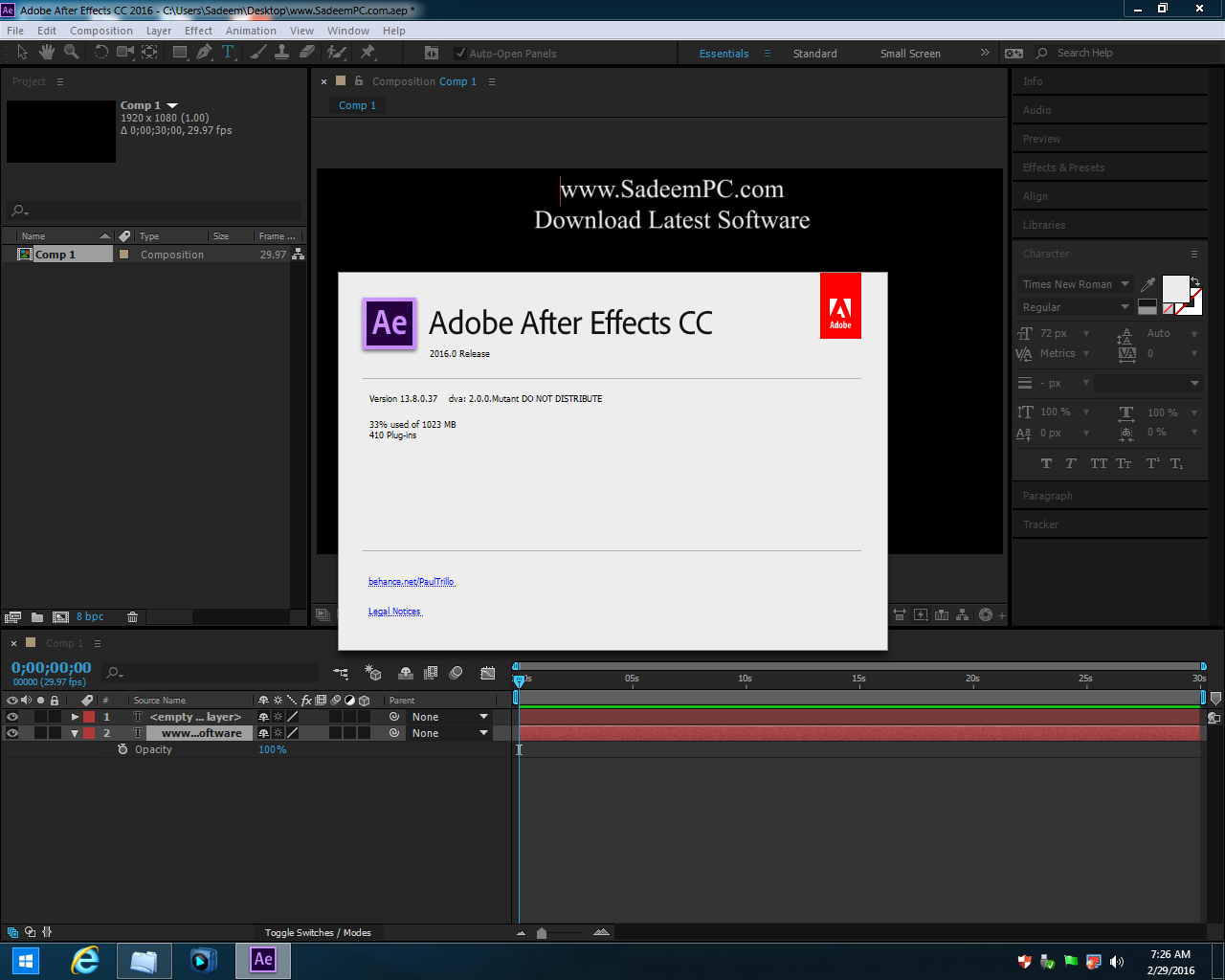Viewport: 1225px width, 980px height.
Task: Select the Pen tool
Action: pos(203,53)
